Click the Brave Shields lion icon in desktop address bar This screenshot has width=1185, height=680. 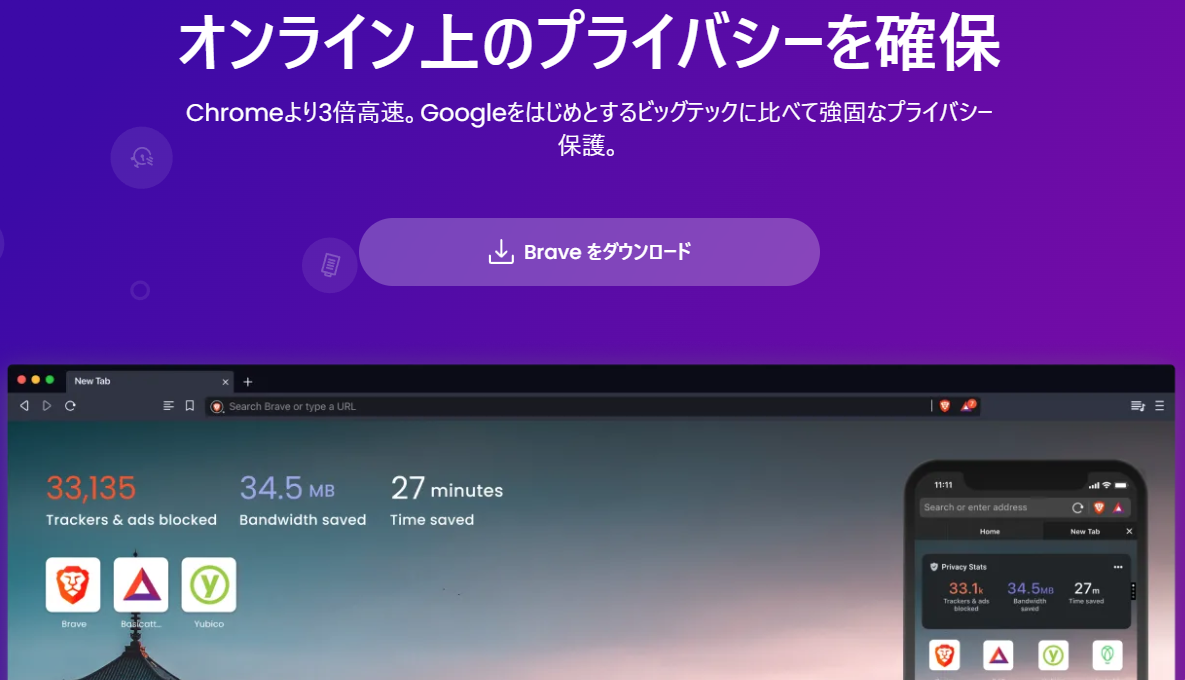(x=944, y=406)
